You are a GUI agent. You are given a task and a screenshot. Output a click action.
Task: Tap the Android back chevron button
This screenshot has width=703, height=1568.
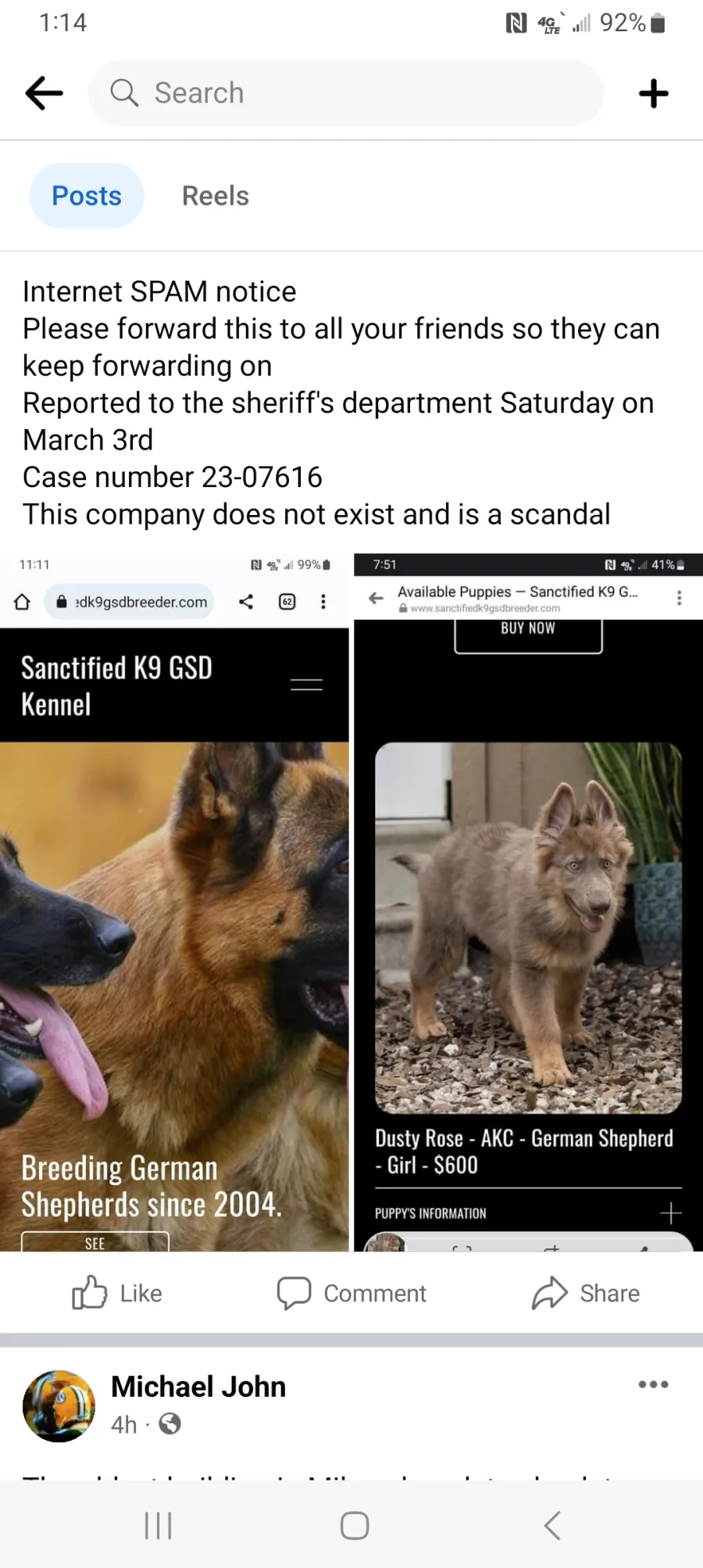pos(552,1525)
